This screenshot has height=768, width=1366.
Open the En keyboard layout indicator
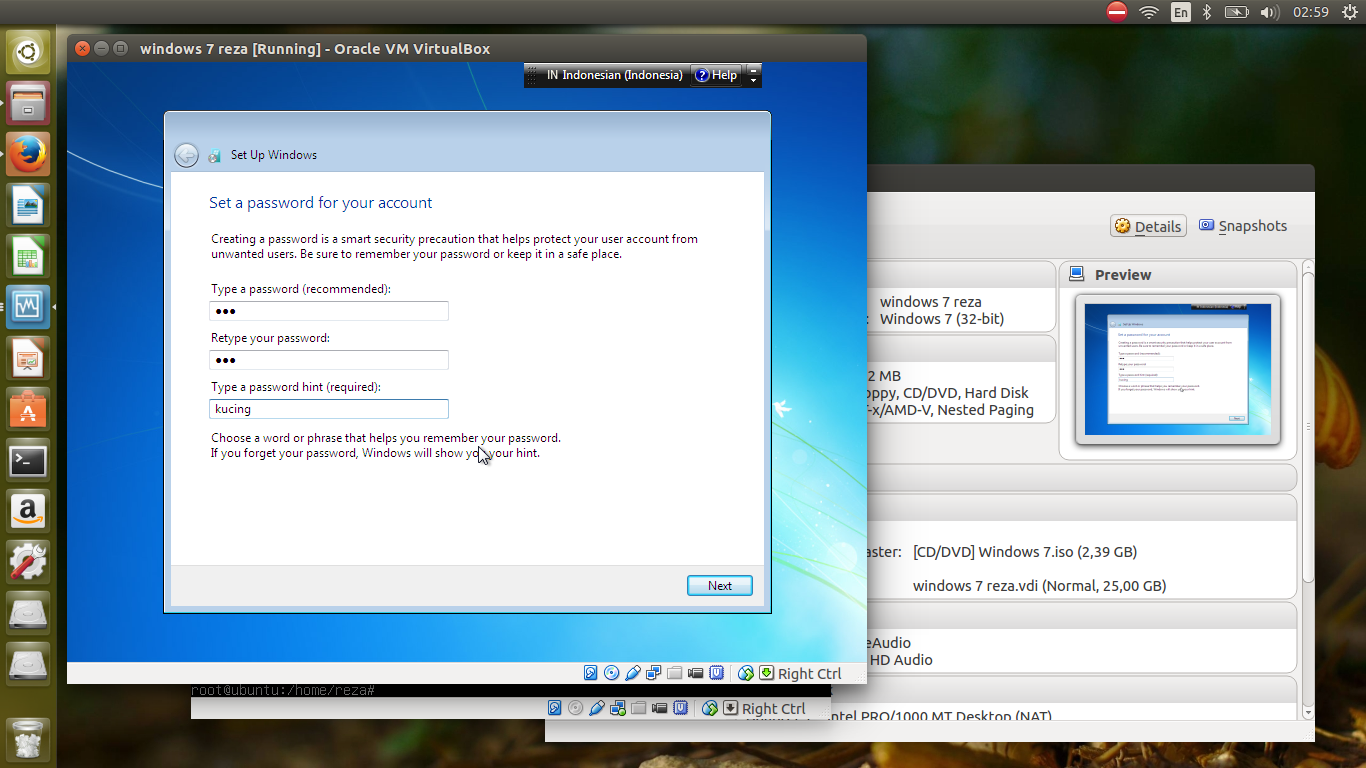pyautogui.click(x=1181, y=12)
